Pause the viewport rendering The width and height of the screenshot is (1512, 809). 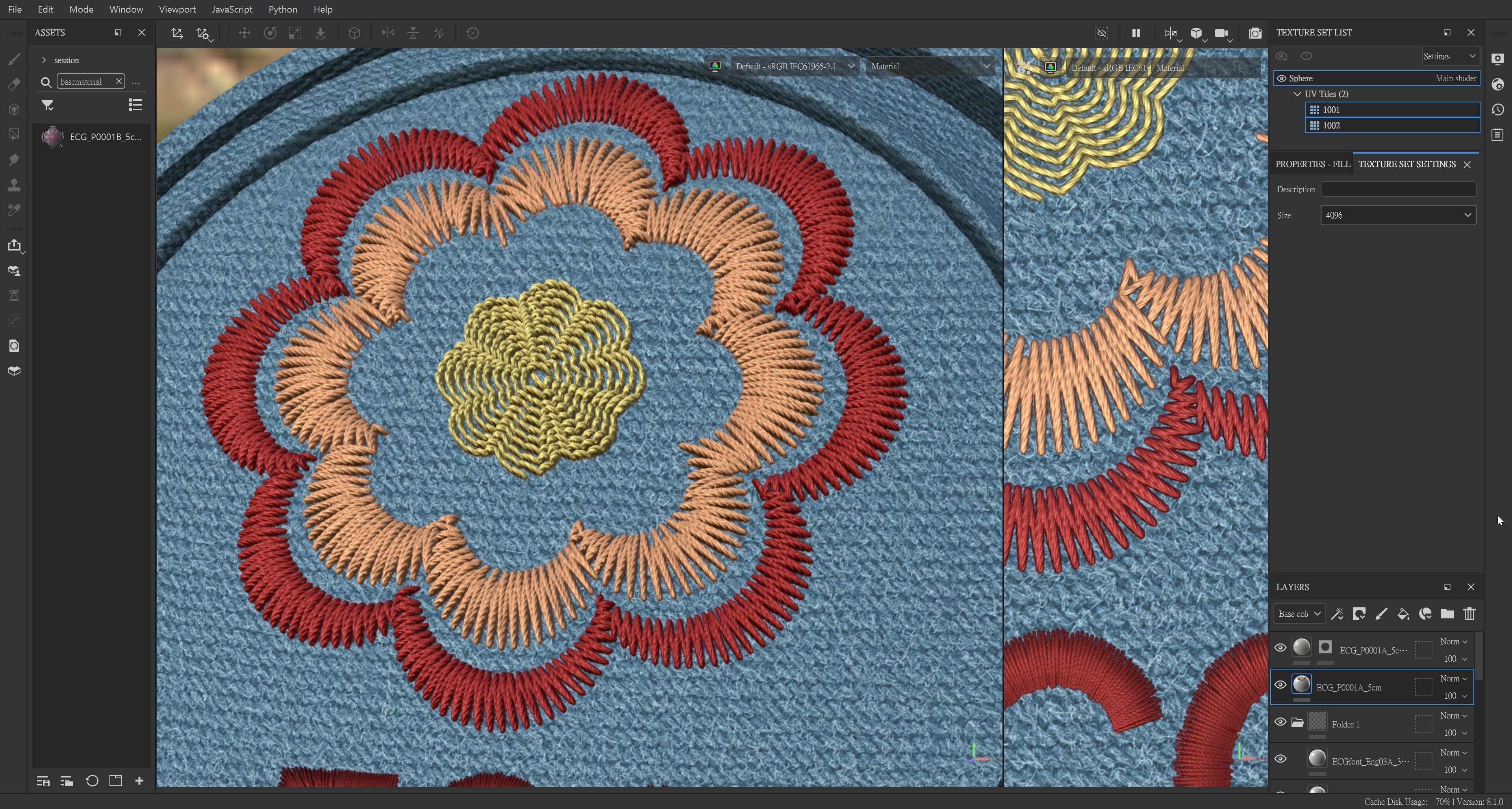pos(1136,33)
